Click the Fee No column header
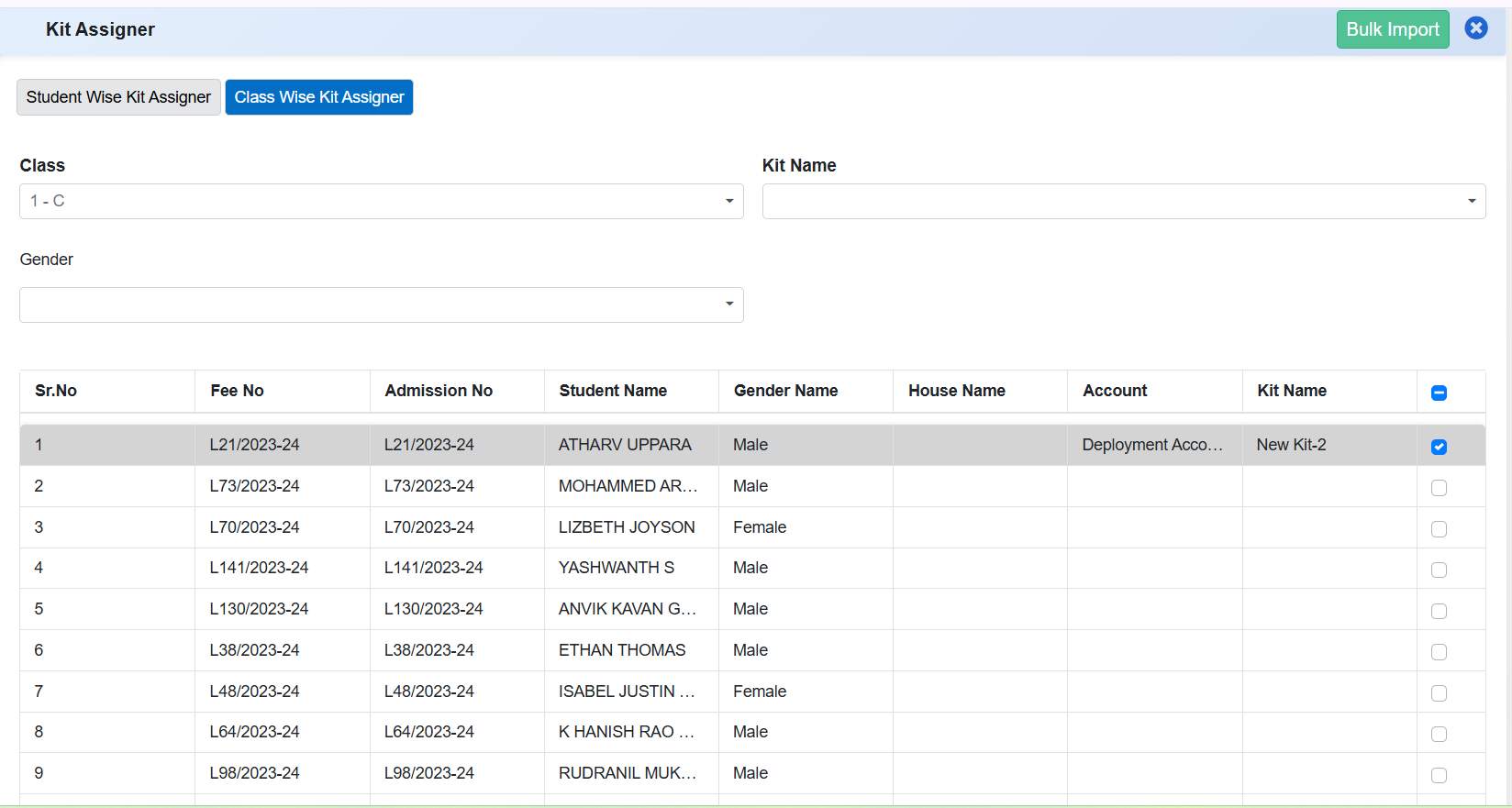The width and height of the screenshot is (1512, 808). (x=237, y=391)
